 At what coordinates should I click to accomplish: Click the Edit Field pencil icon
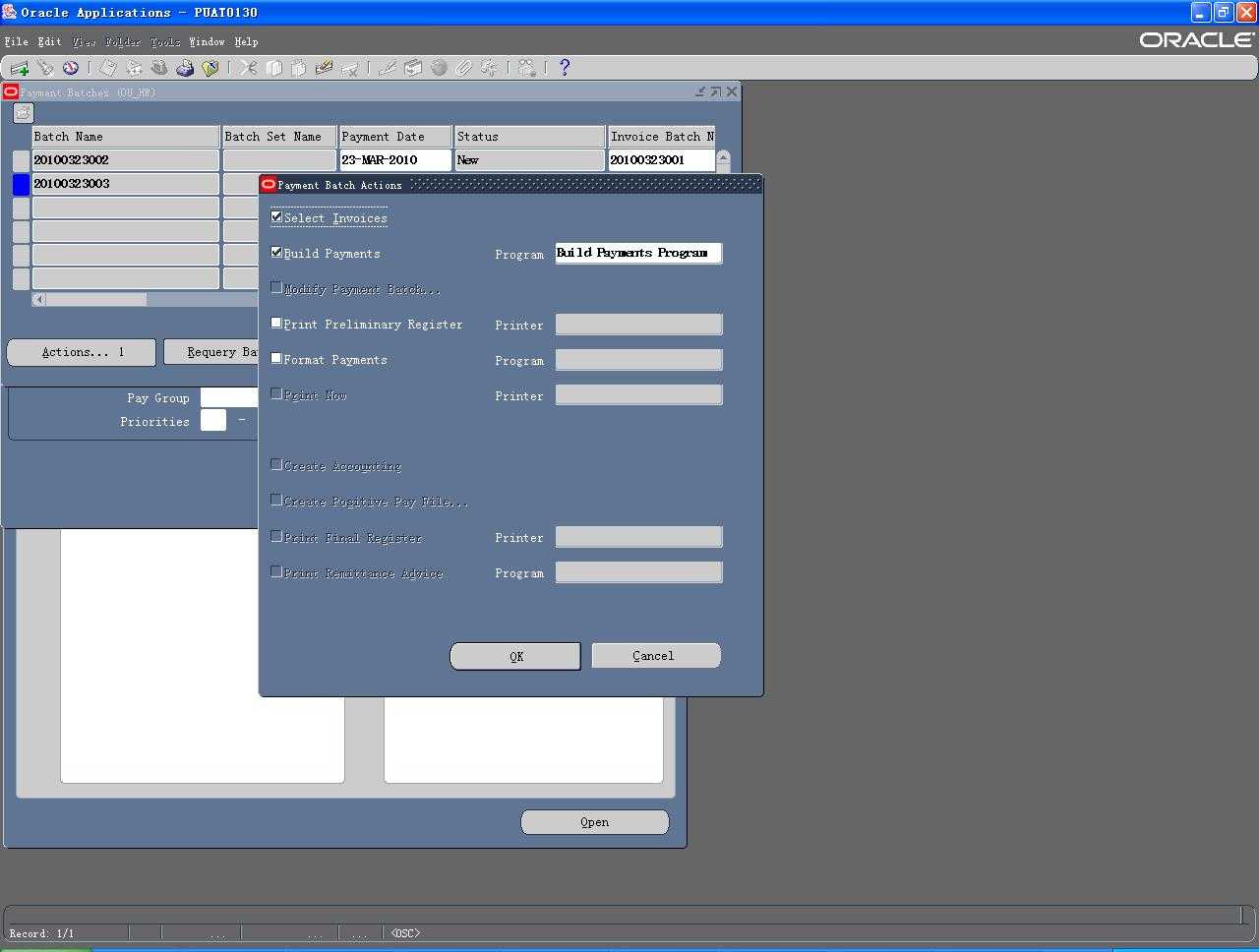pyautogui.click(x=388, y=68)
